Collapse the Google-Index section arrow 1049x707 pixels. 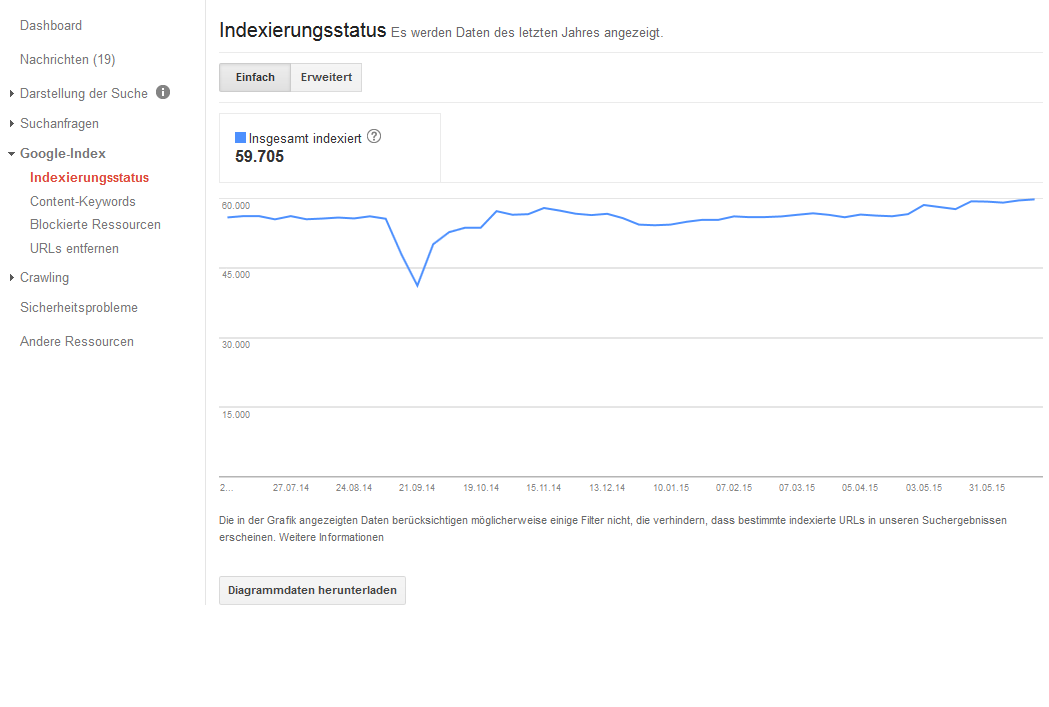coord(11,154)
